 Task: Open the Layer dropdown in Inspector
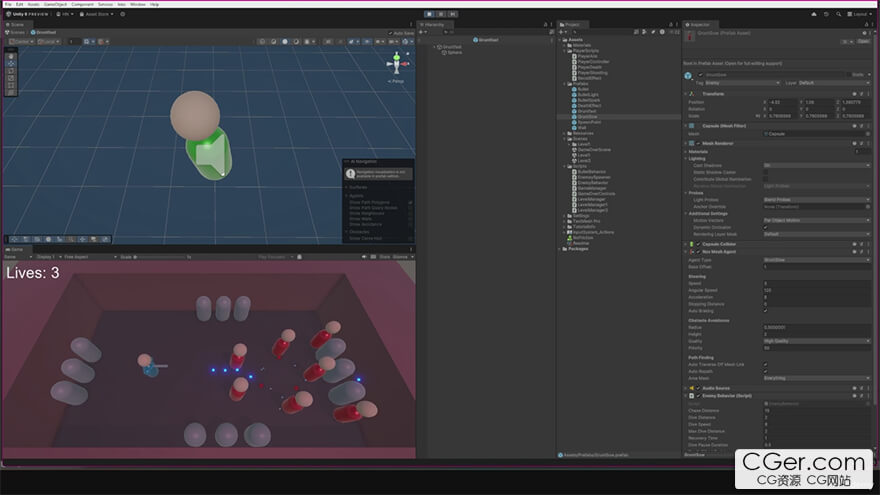834,83
